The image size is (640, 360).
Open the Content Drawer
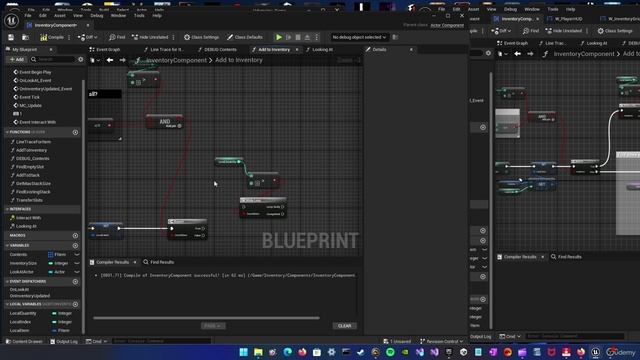[24, 341]
